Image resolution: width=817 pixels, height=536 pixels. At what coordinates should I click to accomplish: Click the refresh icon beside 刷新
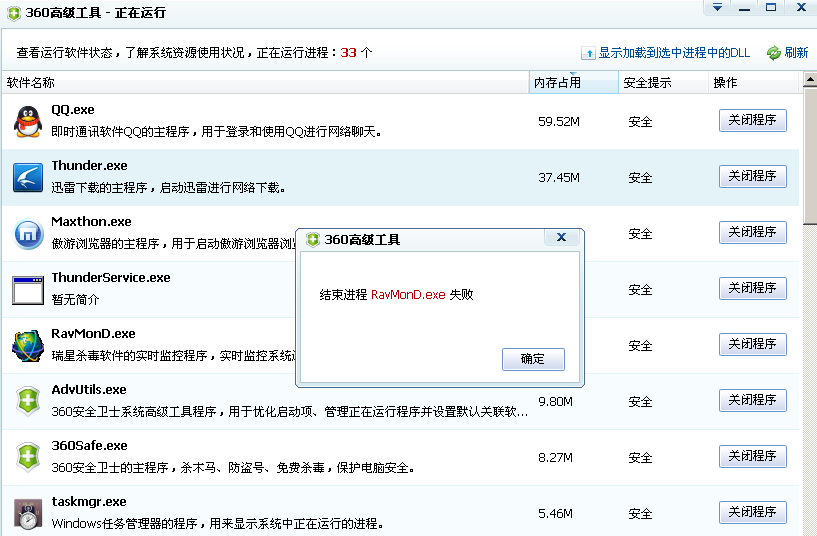pos(774,53)
